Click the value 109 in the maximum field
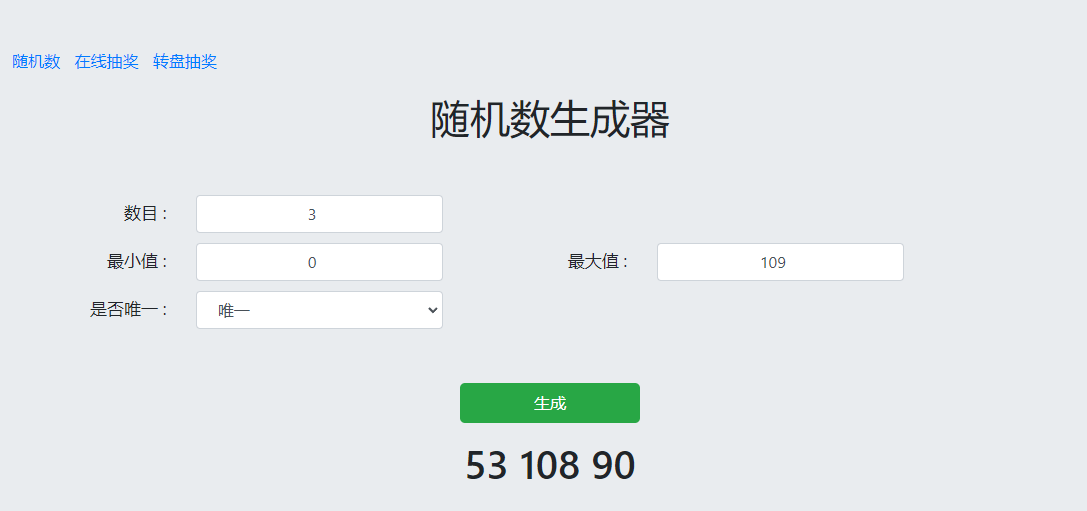The width and height of the screenshot is (1087, 511). (773, 263)
